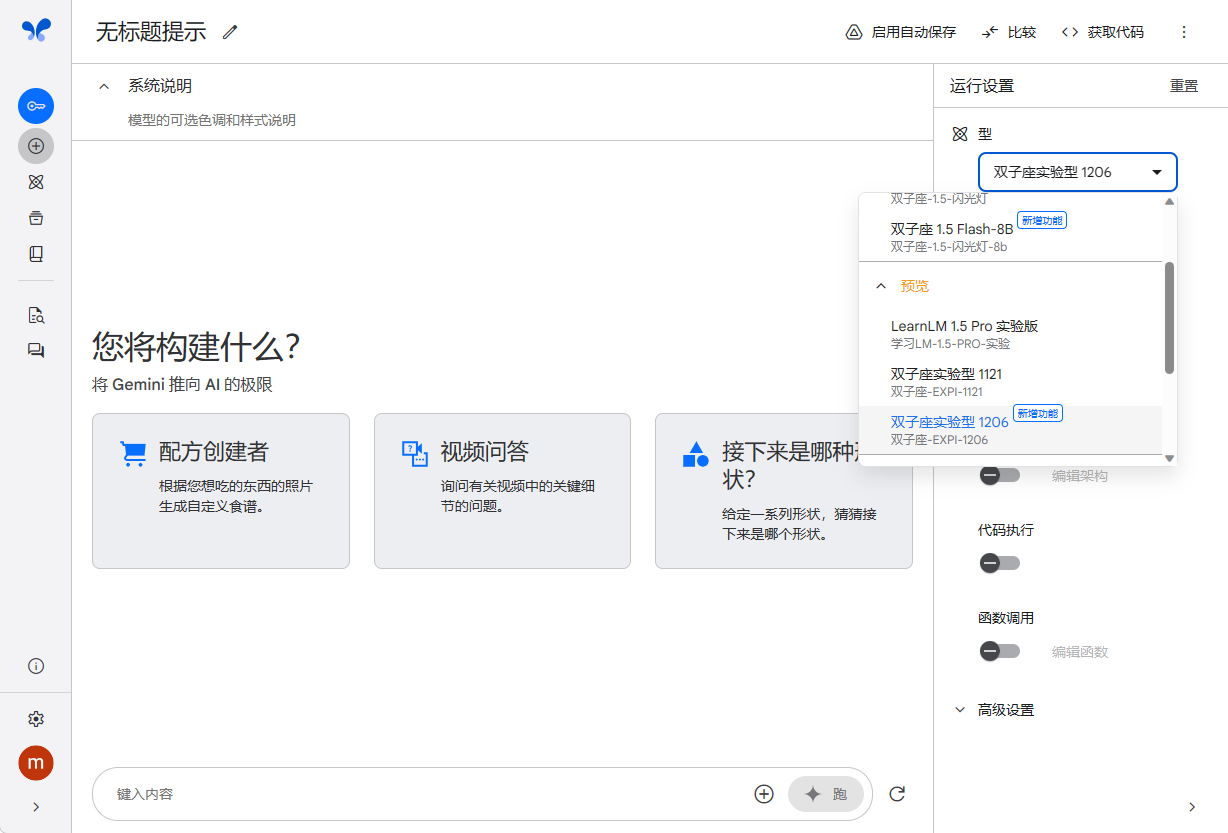Collapse the 系统说明 section chevron
Viewport: 1228px width, 833px height.
click(x=104, y=86)
